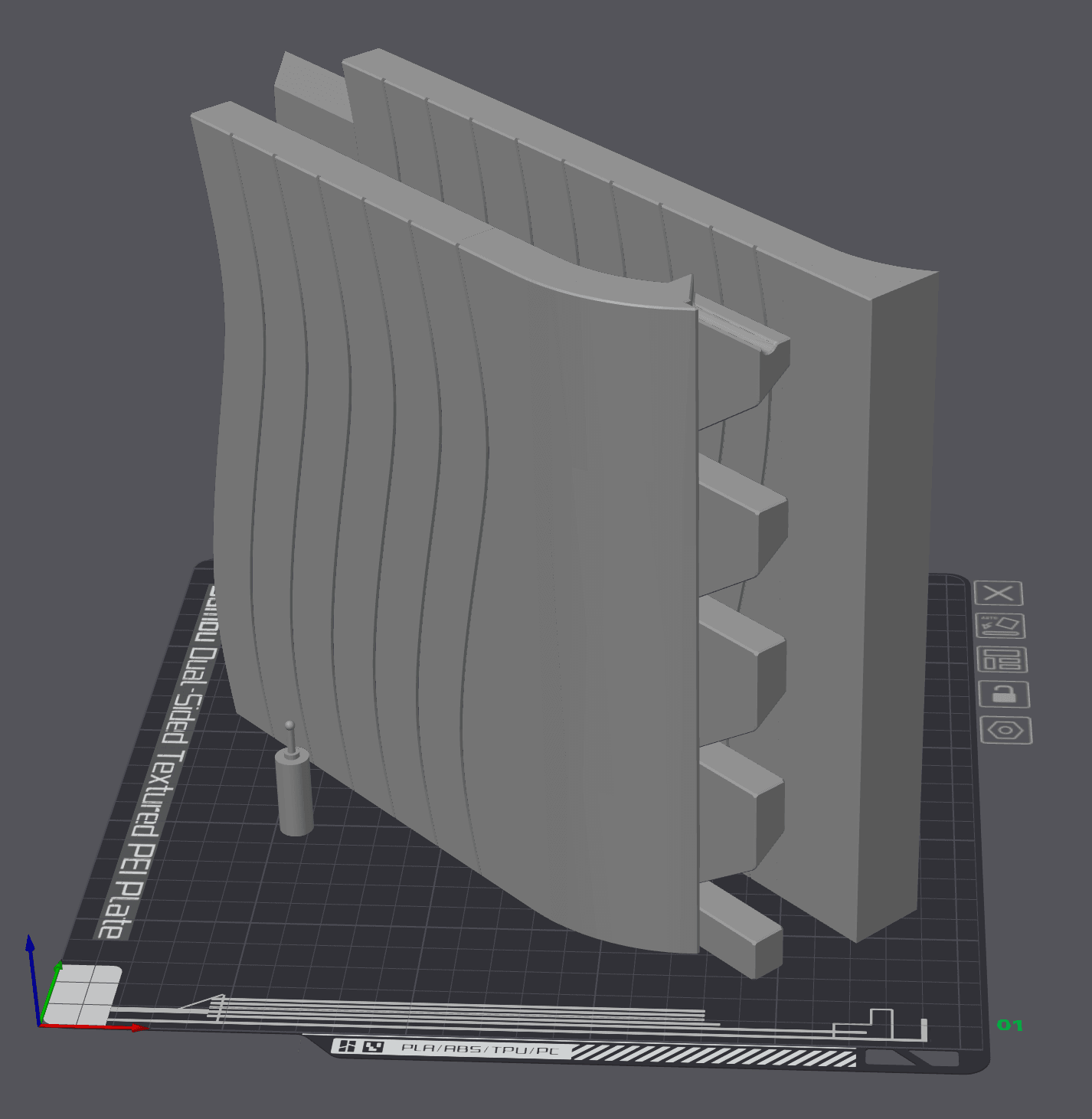Arrange objects using the plate arrange icon
1092x1119 pixels.
pos(1002,659)
